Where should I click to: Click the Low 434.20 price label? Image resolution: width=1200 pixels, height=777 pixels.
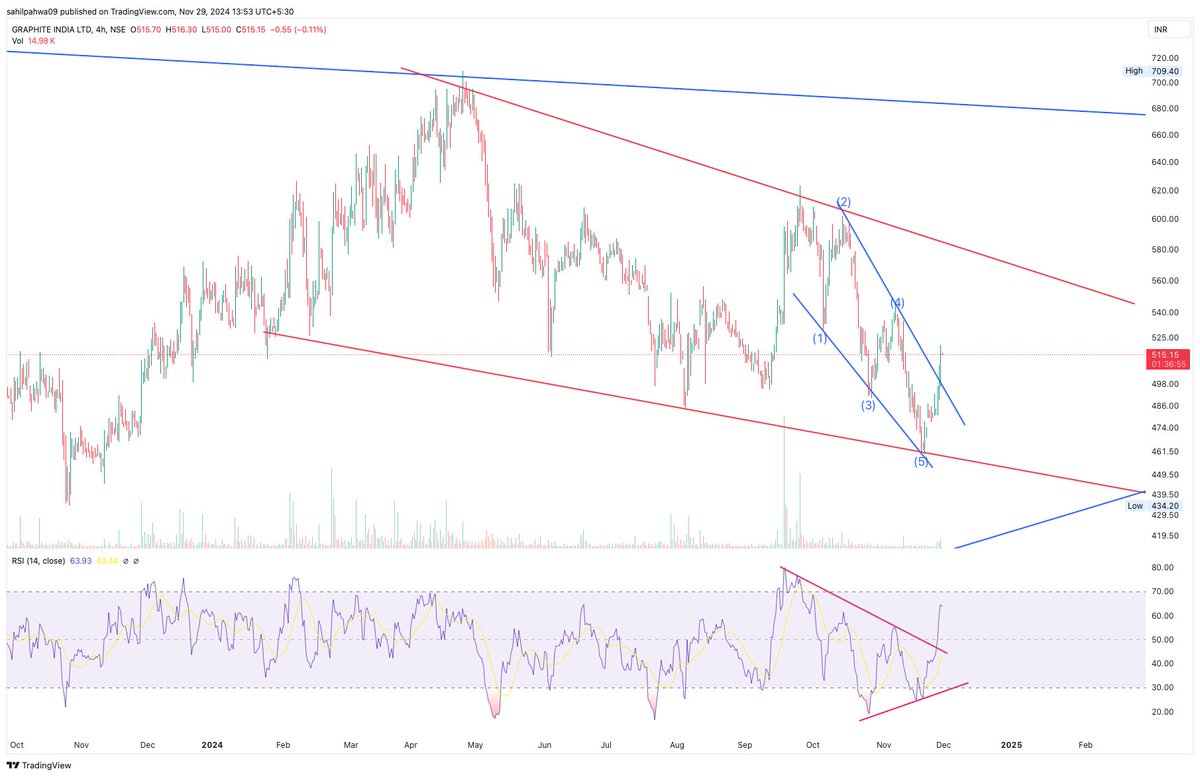[x=1152, y=506]
